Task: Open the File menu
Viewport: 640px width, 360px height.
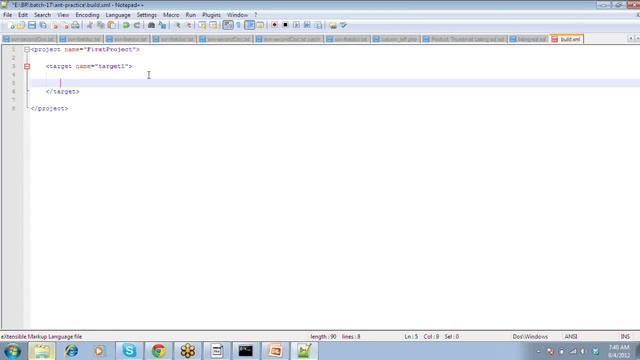Action: point(7,15)
